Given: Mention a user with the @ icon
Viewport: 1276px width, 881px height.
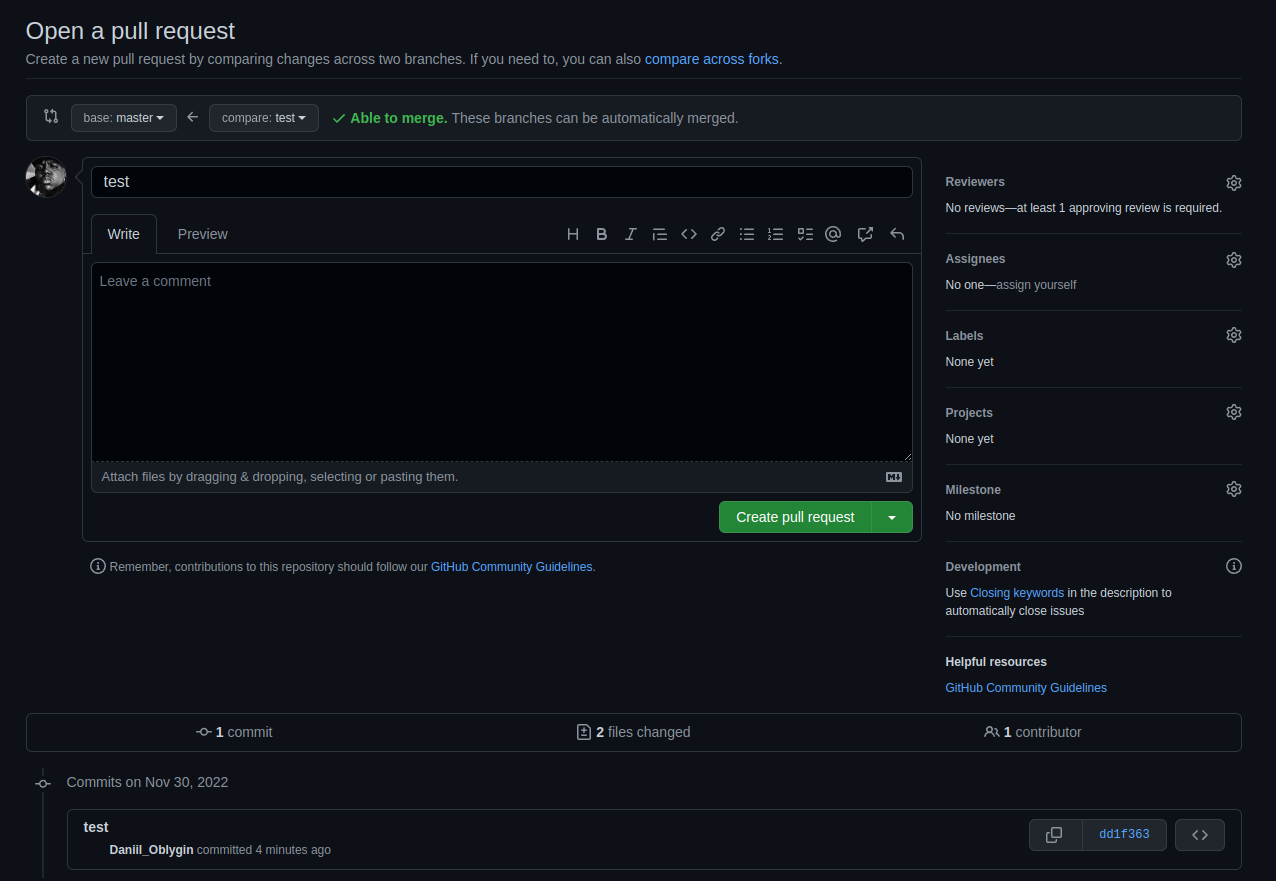Looking at the screenshot, I should (x=833, y=234).
